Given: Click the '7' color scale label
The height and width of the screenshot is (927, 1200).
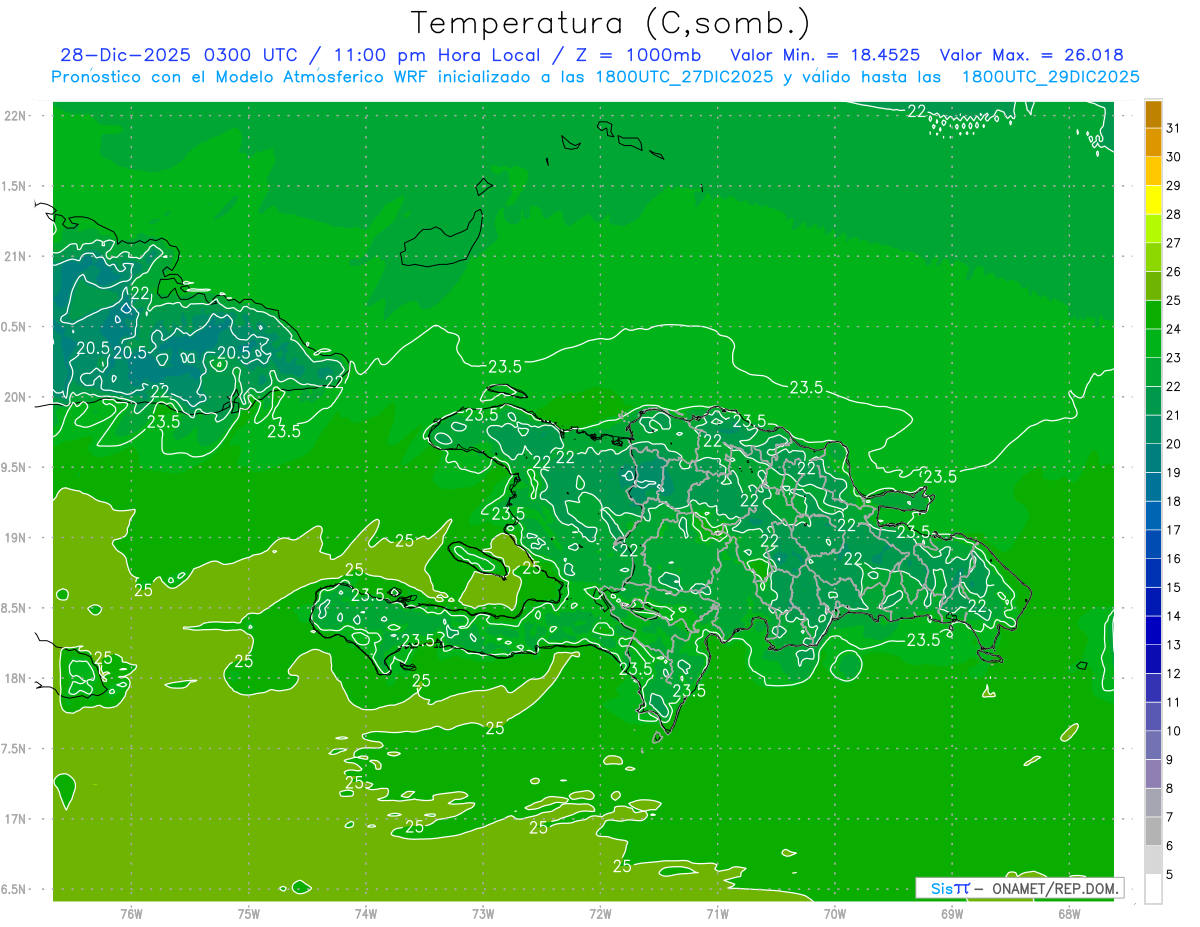Looking at the screenshot, I should (1170, 817).
